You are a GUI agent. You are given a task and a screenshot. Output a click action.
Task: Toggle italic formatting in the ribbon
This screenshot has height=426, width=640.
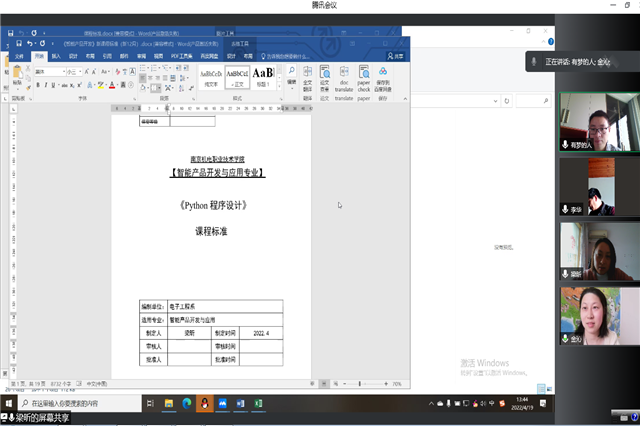[x=46, y=86]
